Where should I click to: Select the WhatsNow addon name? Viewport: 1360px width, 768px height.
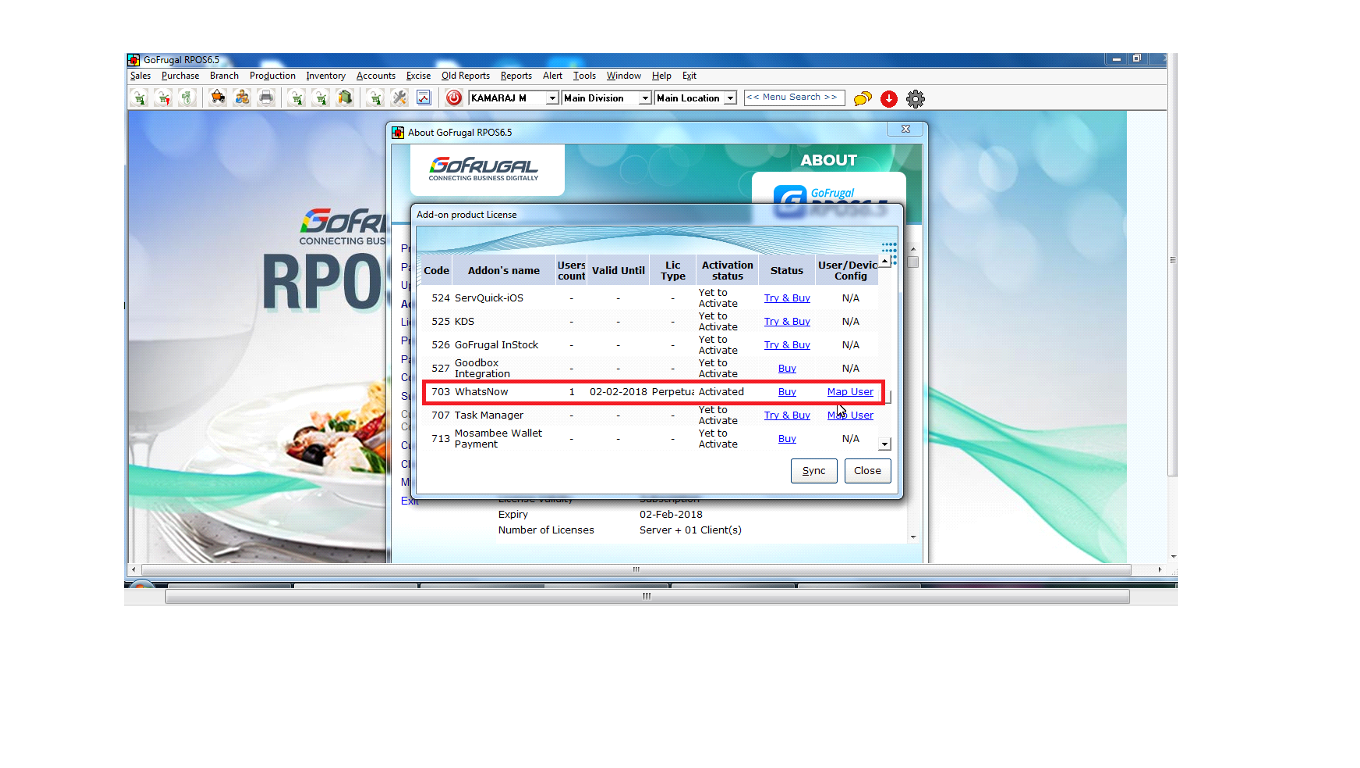483,392
